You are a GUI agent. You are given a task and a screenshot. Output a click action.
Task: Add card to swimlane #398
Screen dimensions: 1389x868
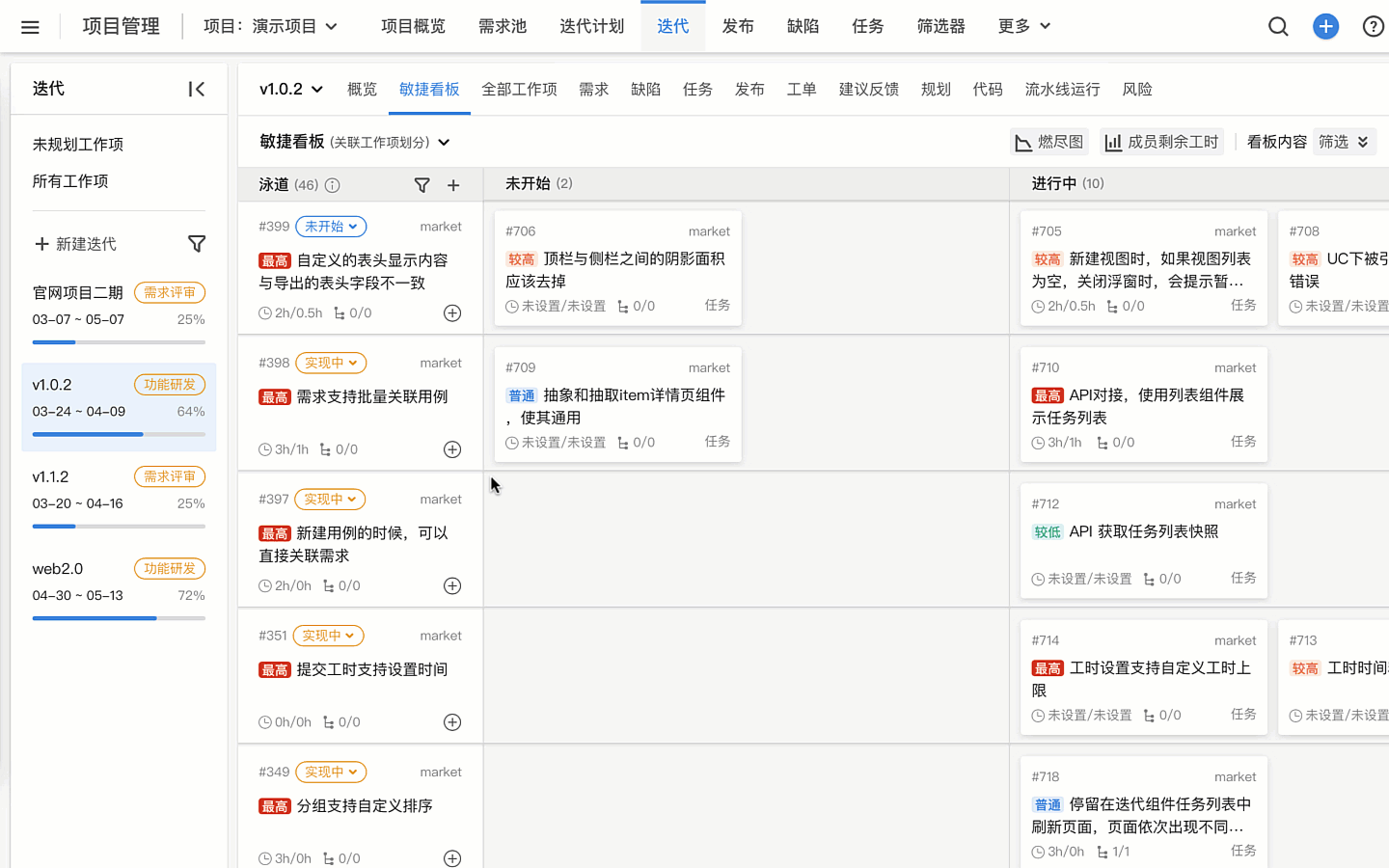pyautogui.click(x=452, y=449)
